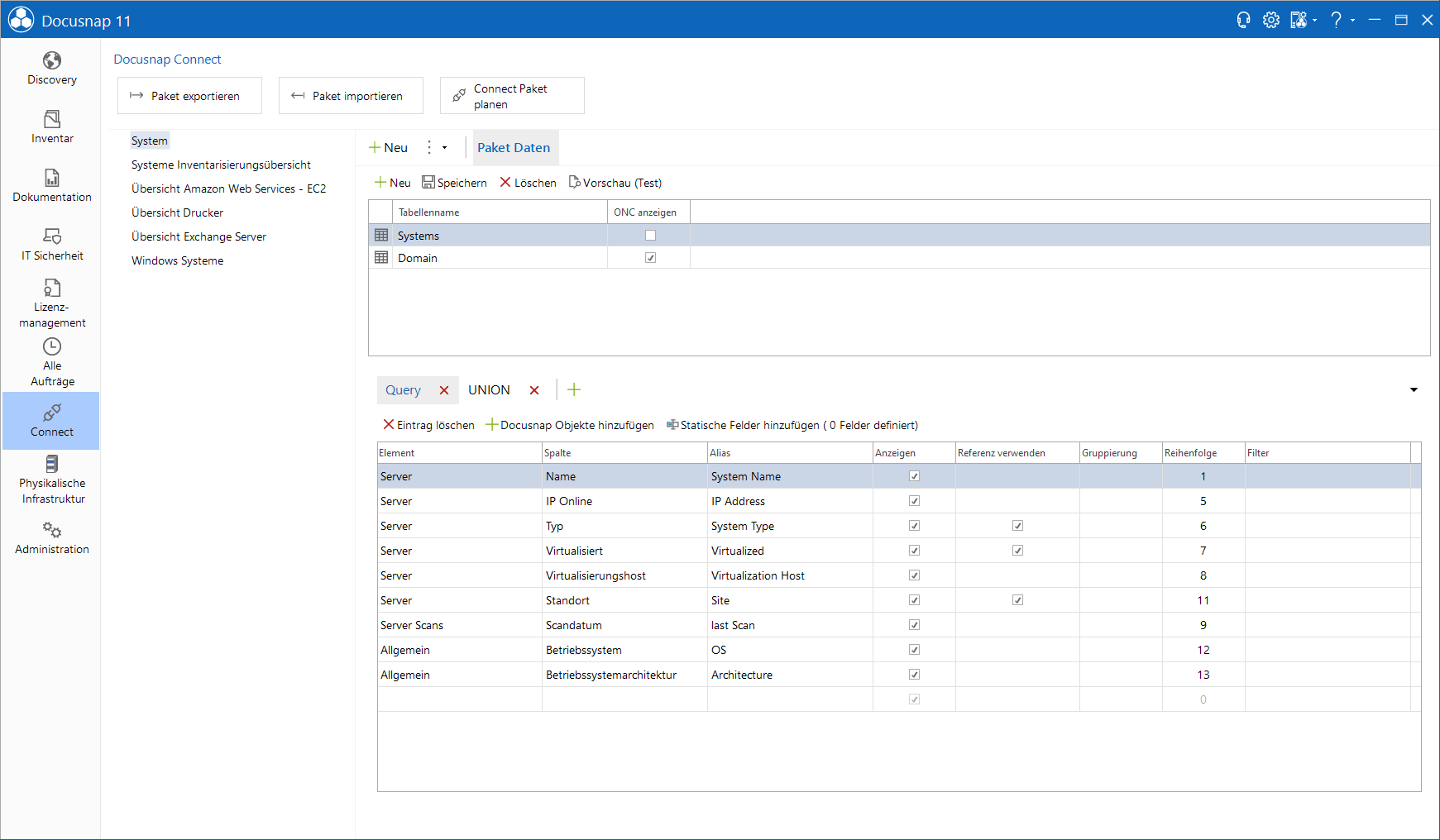This screenshot has width=1440, height=840.
Task: Open the Administration module
Action: click(51, 538)
